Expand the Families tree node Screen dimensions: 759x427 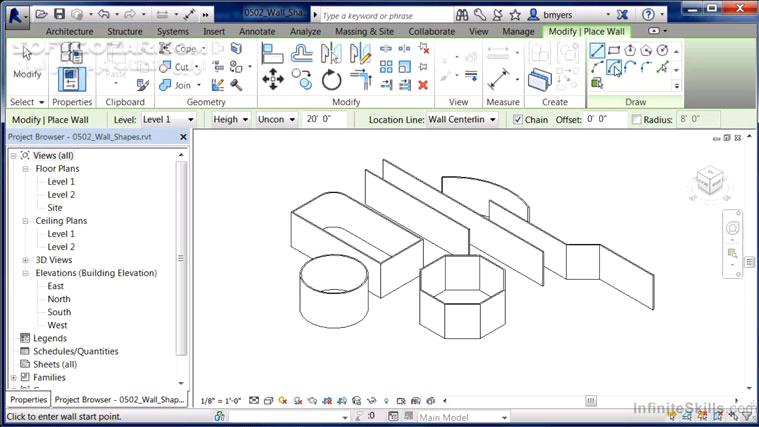point(14,378)
